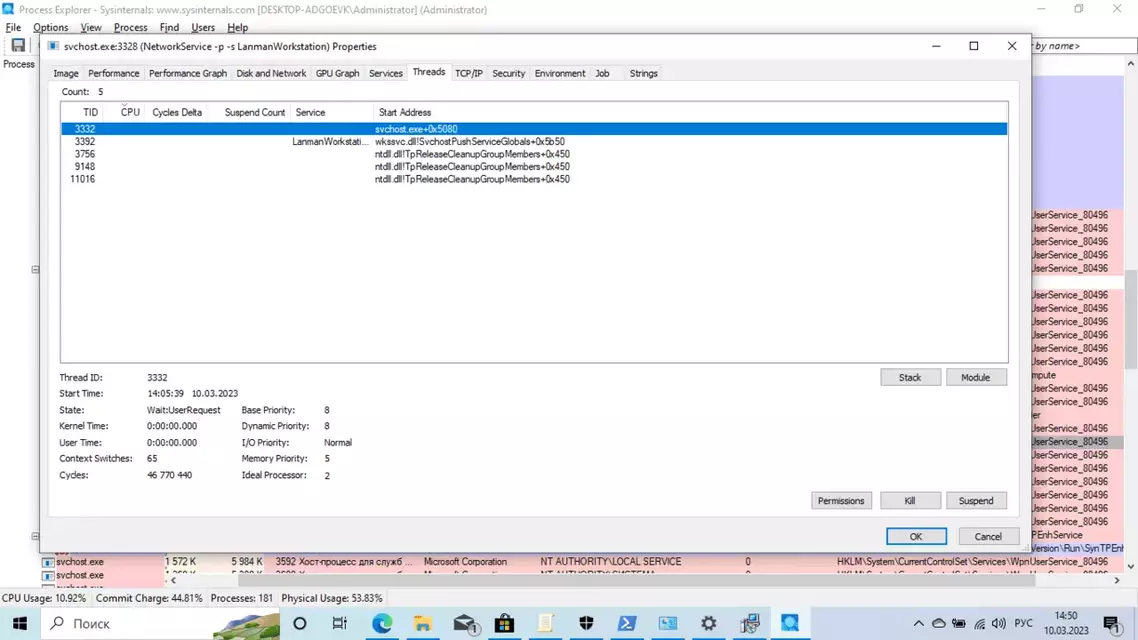
Task: Open the Security tab
Action: tap(508, 73)
